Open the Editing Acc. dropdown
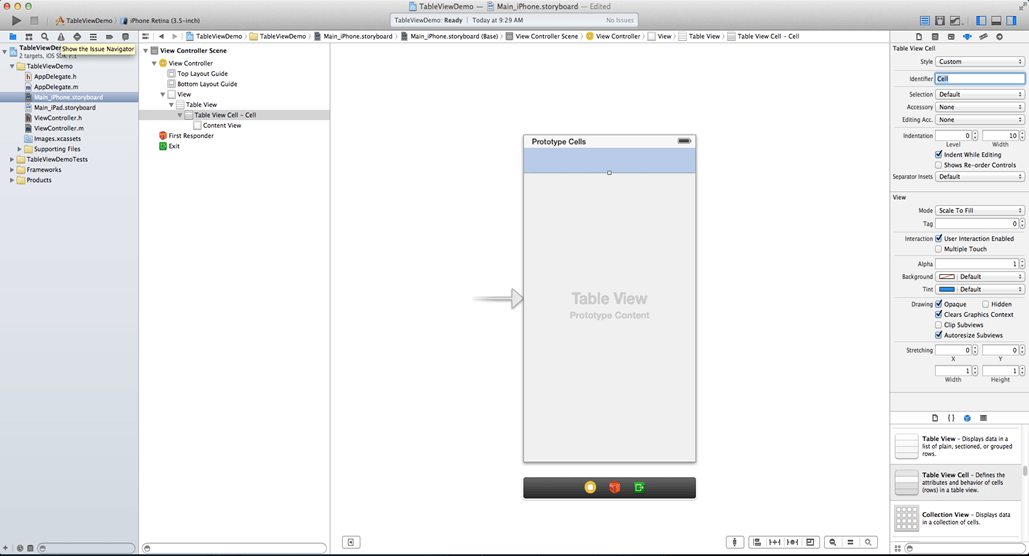The height and width of the screenshot is (556, 1029). (x=980, y=120)
